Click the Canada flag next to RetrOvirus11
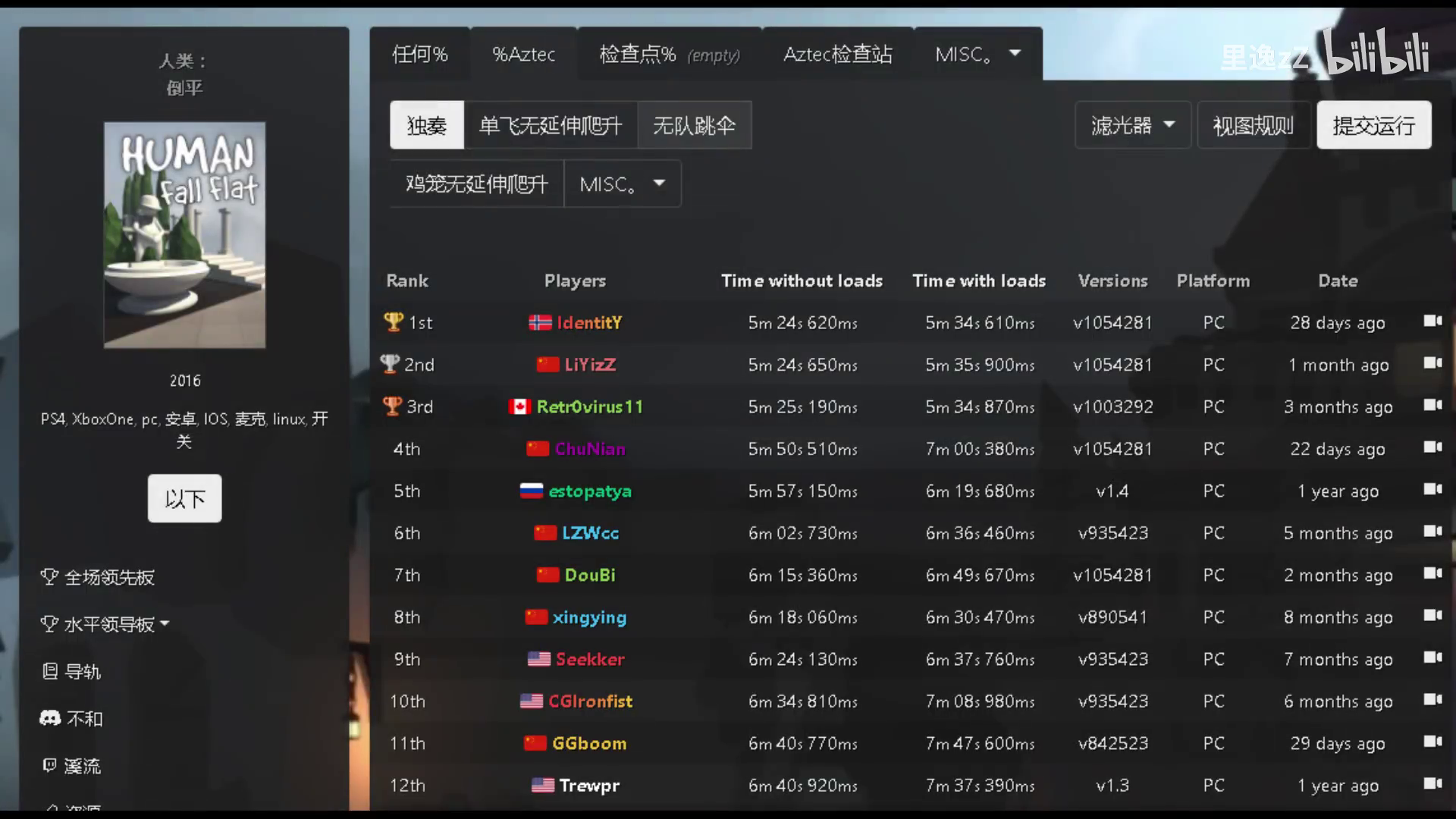Viewport: 1456px width, 819px height. point(519,406)
